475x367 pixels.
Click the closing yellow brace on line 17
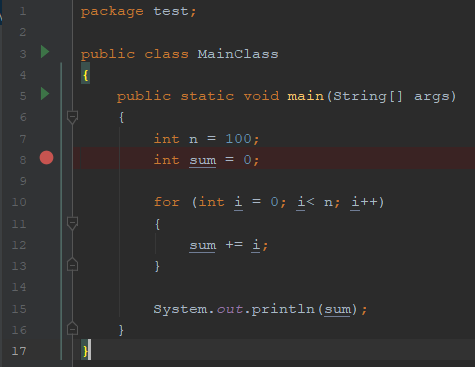tap(85, 351)
